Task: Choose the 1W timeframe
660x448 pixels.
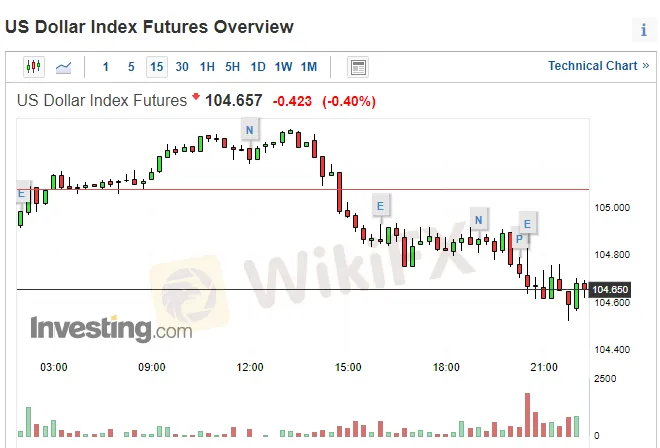Action: pyautogui.click(x=283, y=67)
